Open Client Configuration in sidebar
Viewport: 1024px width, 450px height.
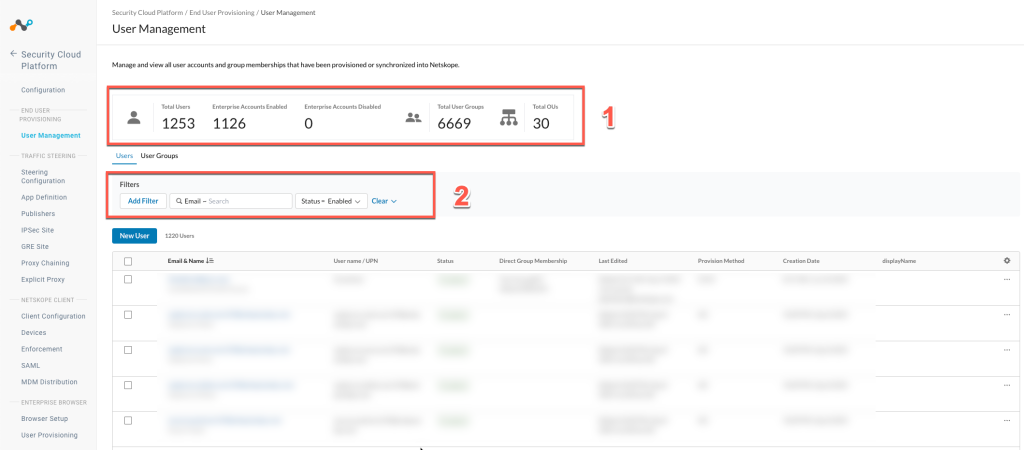53,316
